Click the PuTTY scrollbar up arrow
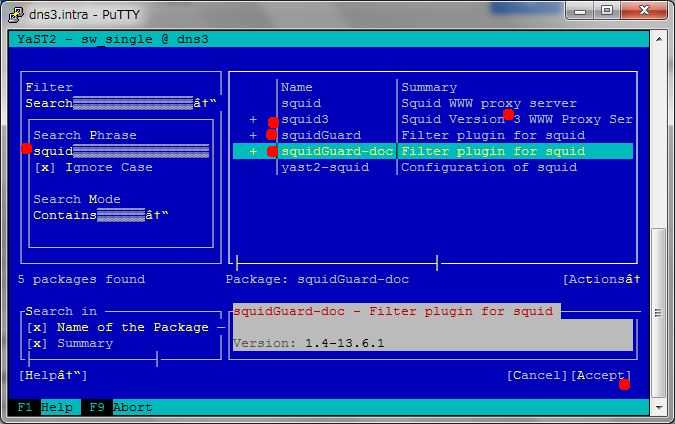The height and width of the screenshot is (424, 675). [x=659, y=39]
